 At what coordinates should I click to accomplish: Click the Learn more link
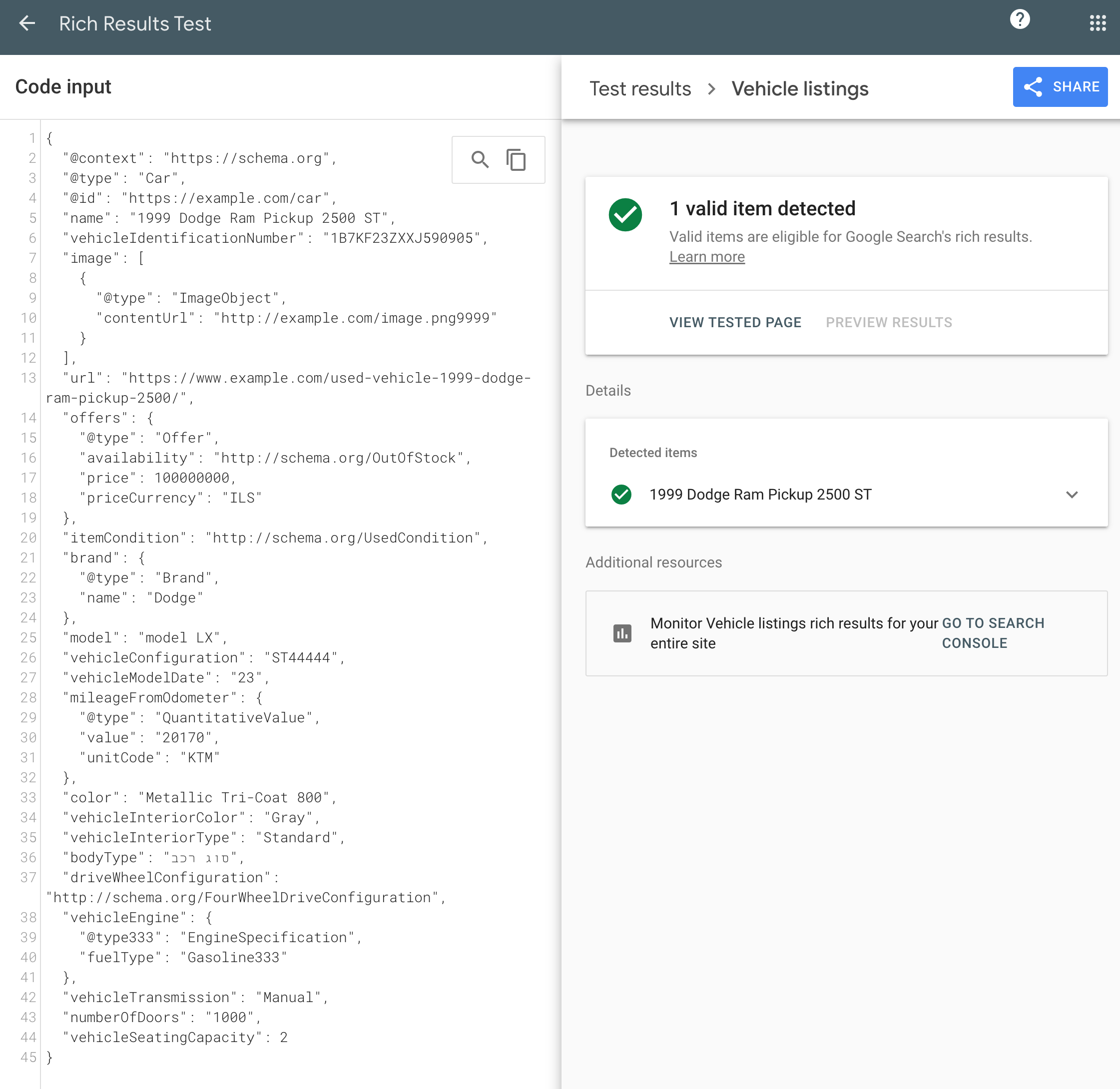pyautogui.click(x=707, y=256)
